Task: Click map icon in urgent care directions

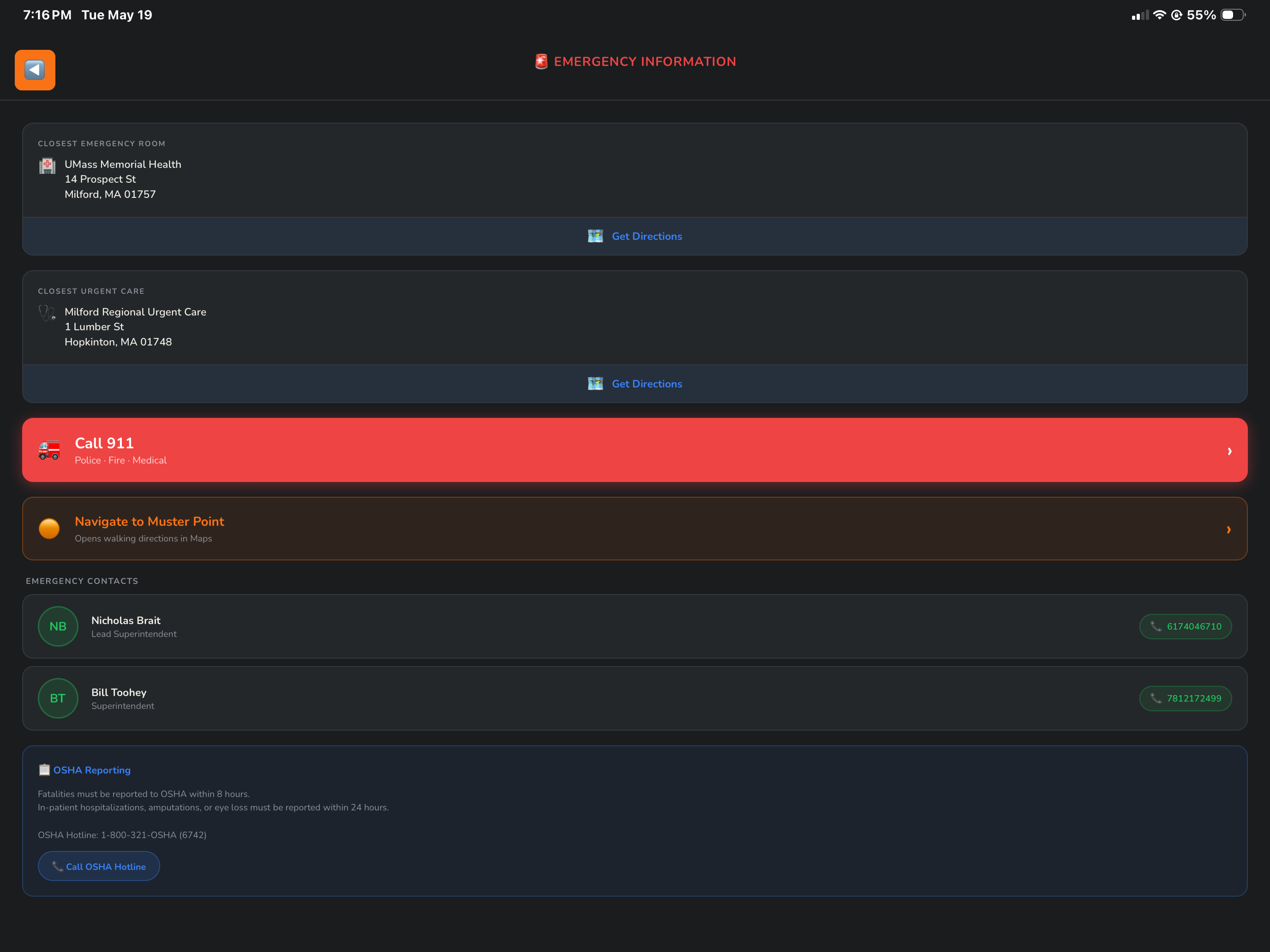Action: [x=595, y=383]
